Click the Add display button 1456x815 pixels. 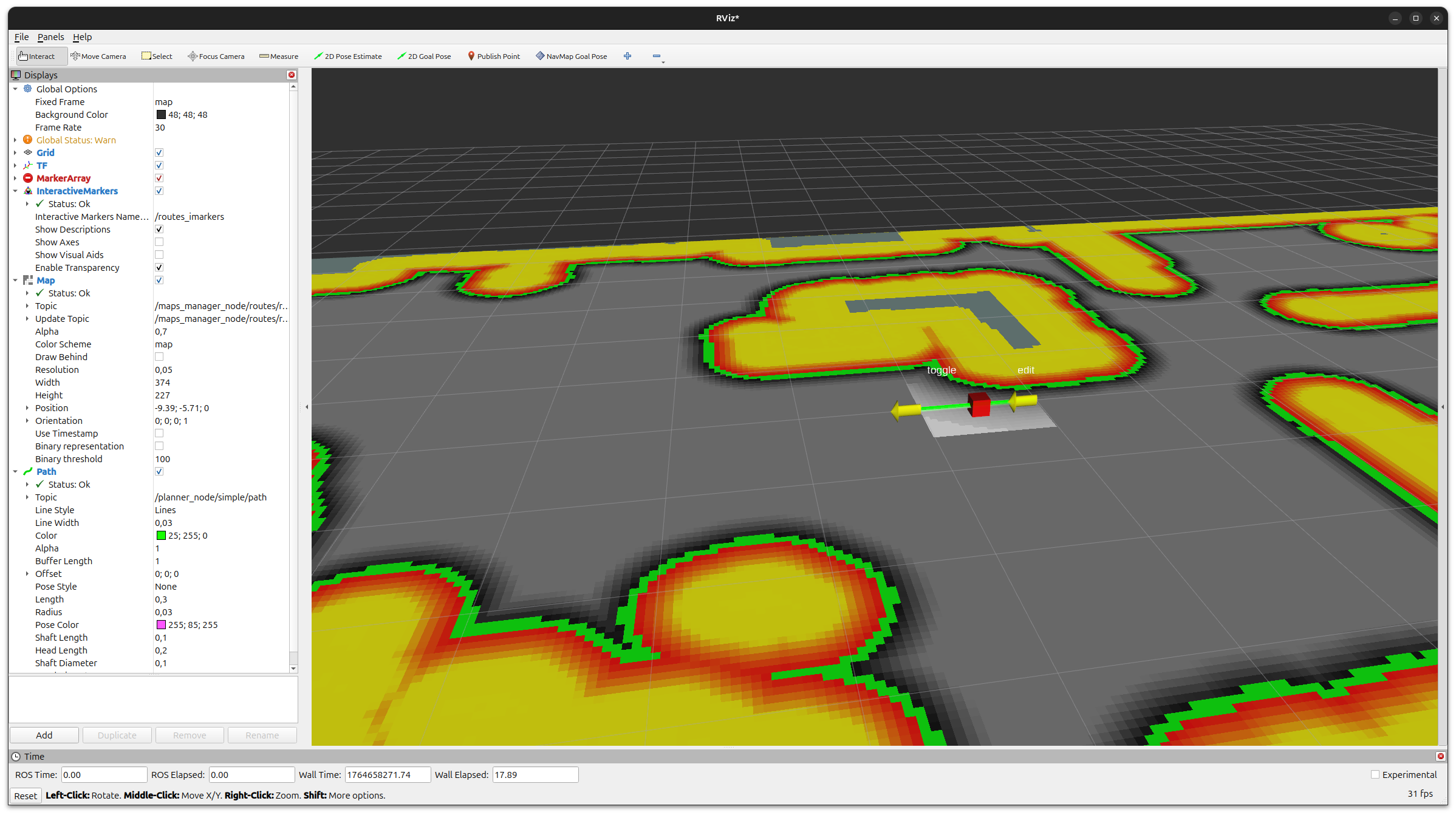44,735
